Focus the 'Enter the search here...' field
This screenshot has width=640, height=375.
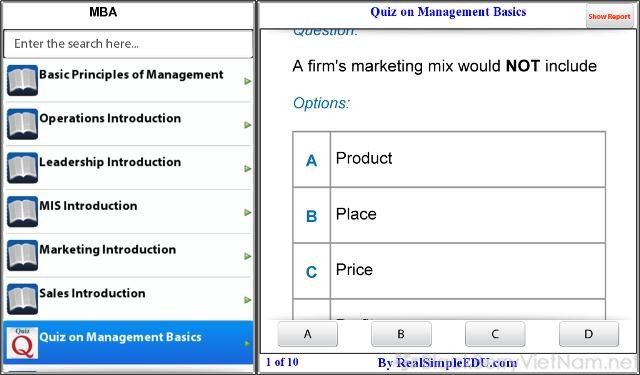pos(128,44)
